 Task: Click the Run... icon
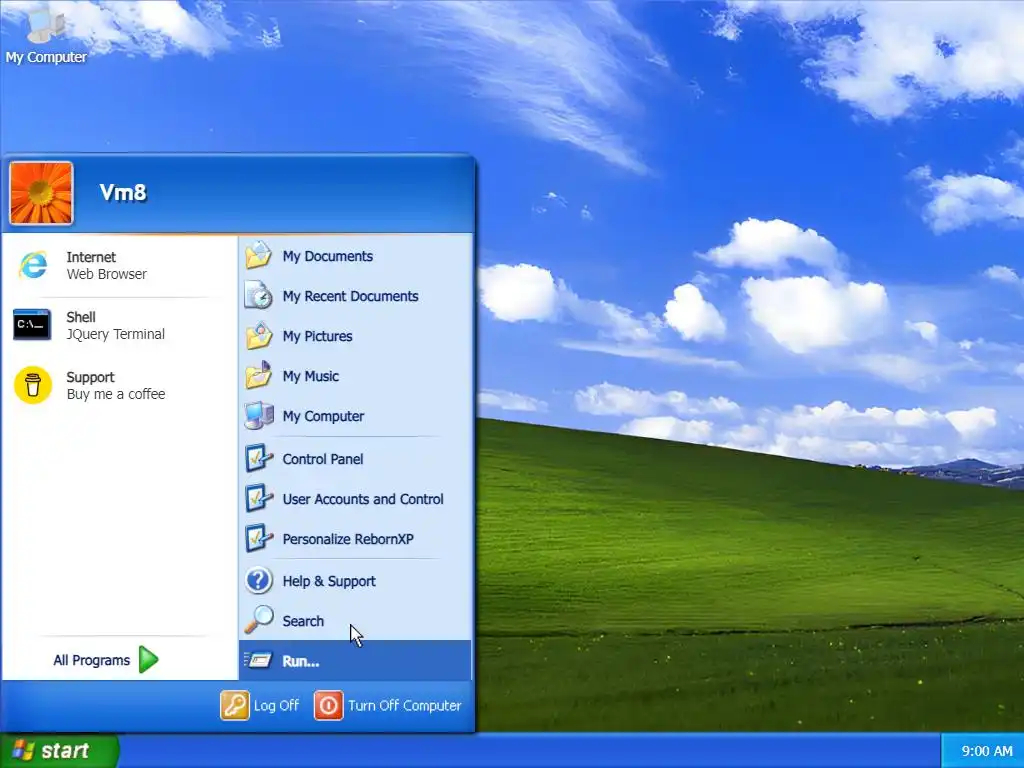[x=259, y=661]
